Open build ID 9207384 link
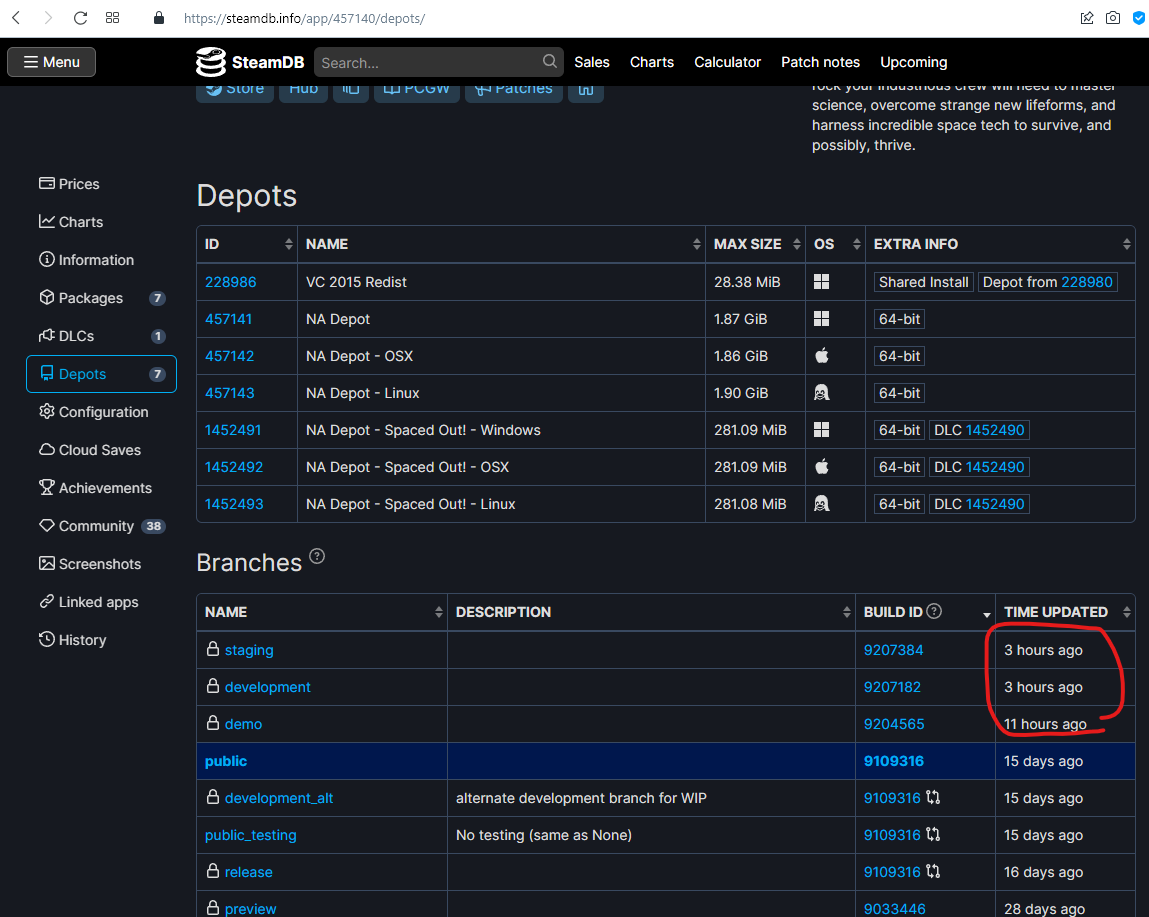This screenshot has width=1149, height=917. (x=893, y=650)
